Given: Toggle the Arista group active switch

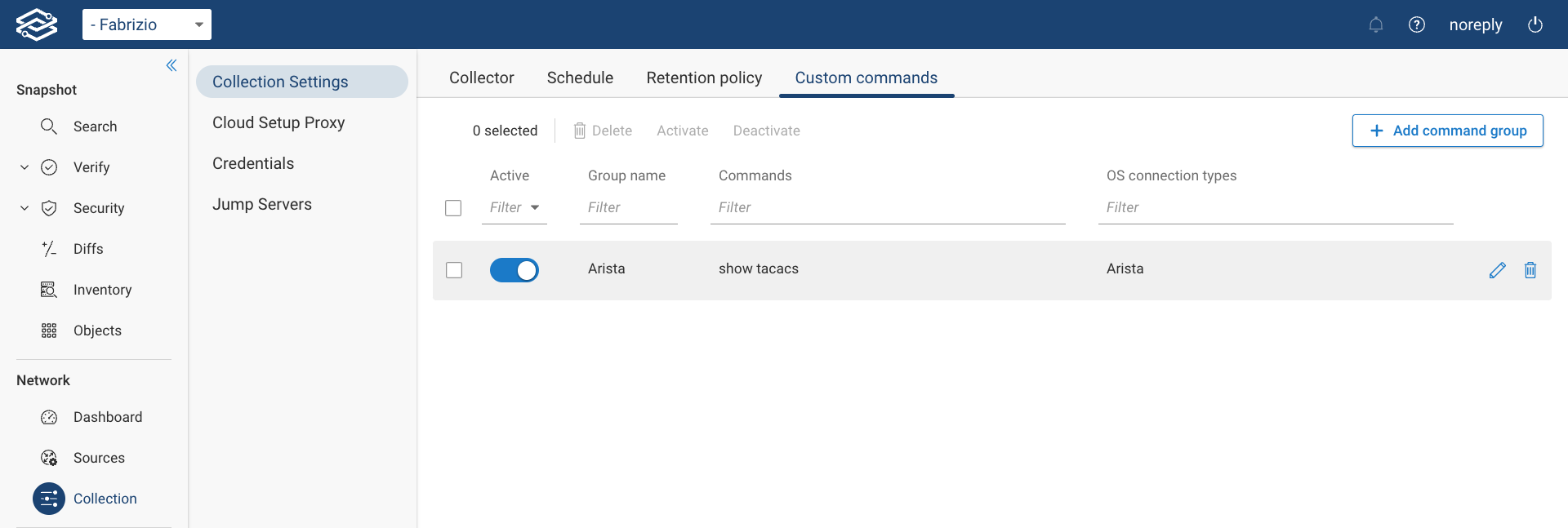Looking at the screenshot, I should point(514,270).
